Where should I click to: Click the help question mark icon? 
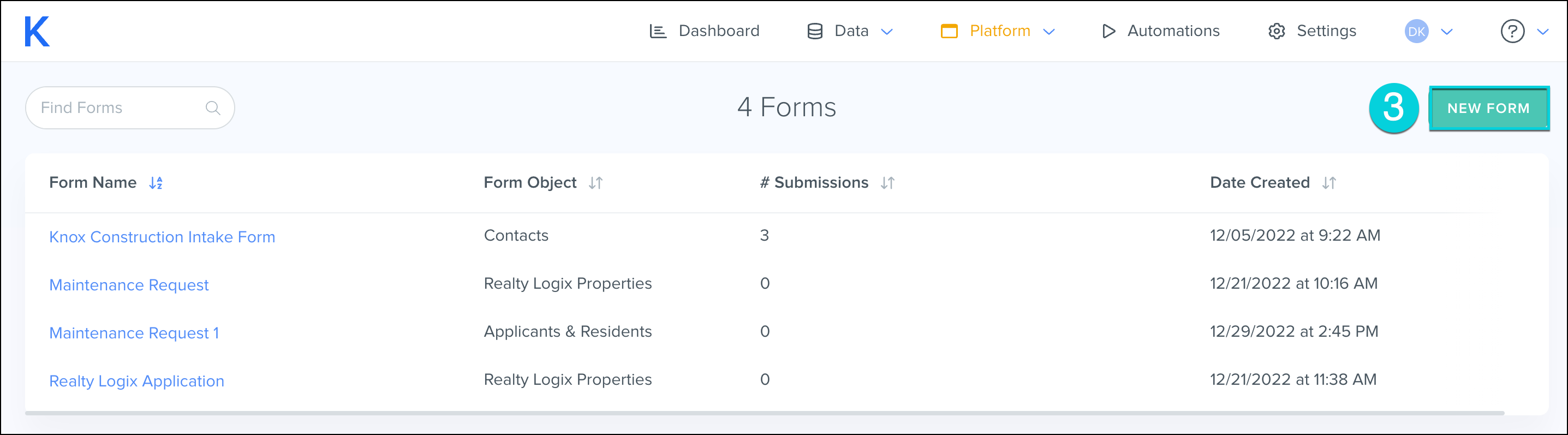(x=1512, y=31)
